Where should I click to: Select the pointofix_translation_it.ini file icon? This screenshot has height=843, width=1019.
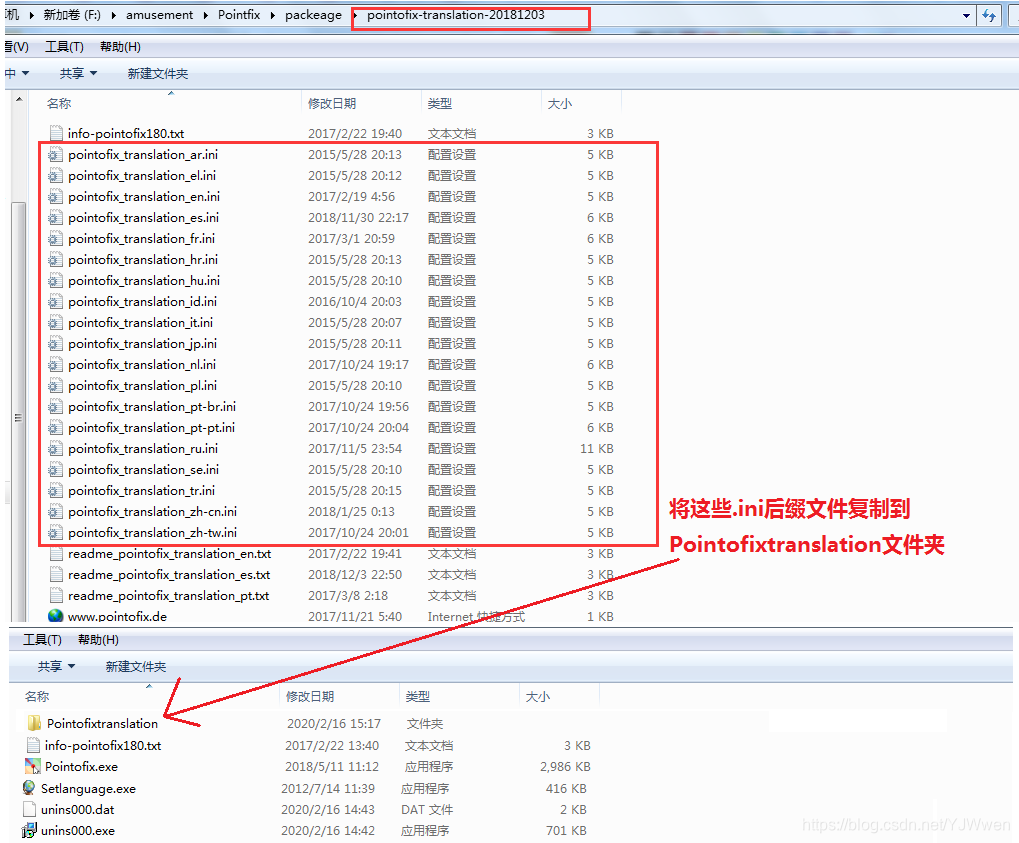point(56,322)
